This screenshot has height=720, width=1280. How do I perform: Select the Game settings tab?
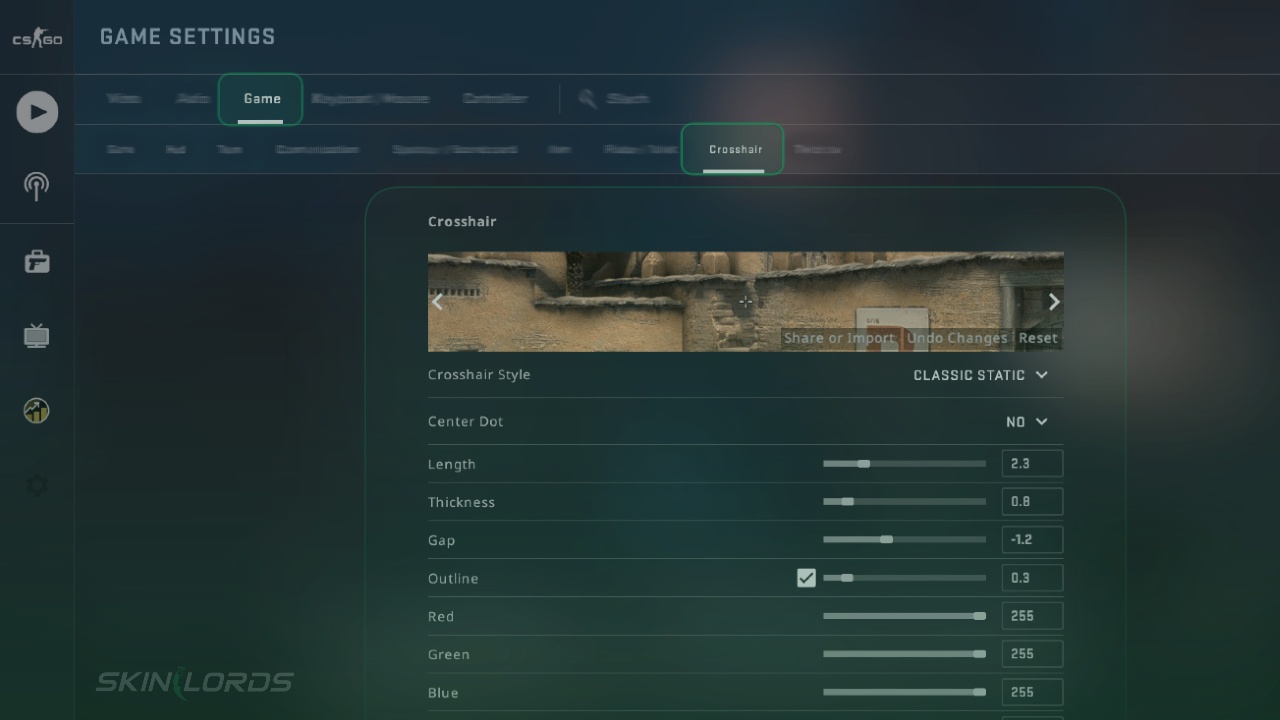tap(261, 99)
